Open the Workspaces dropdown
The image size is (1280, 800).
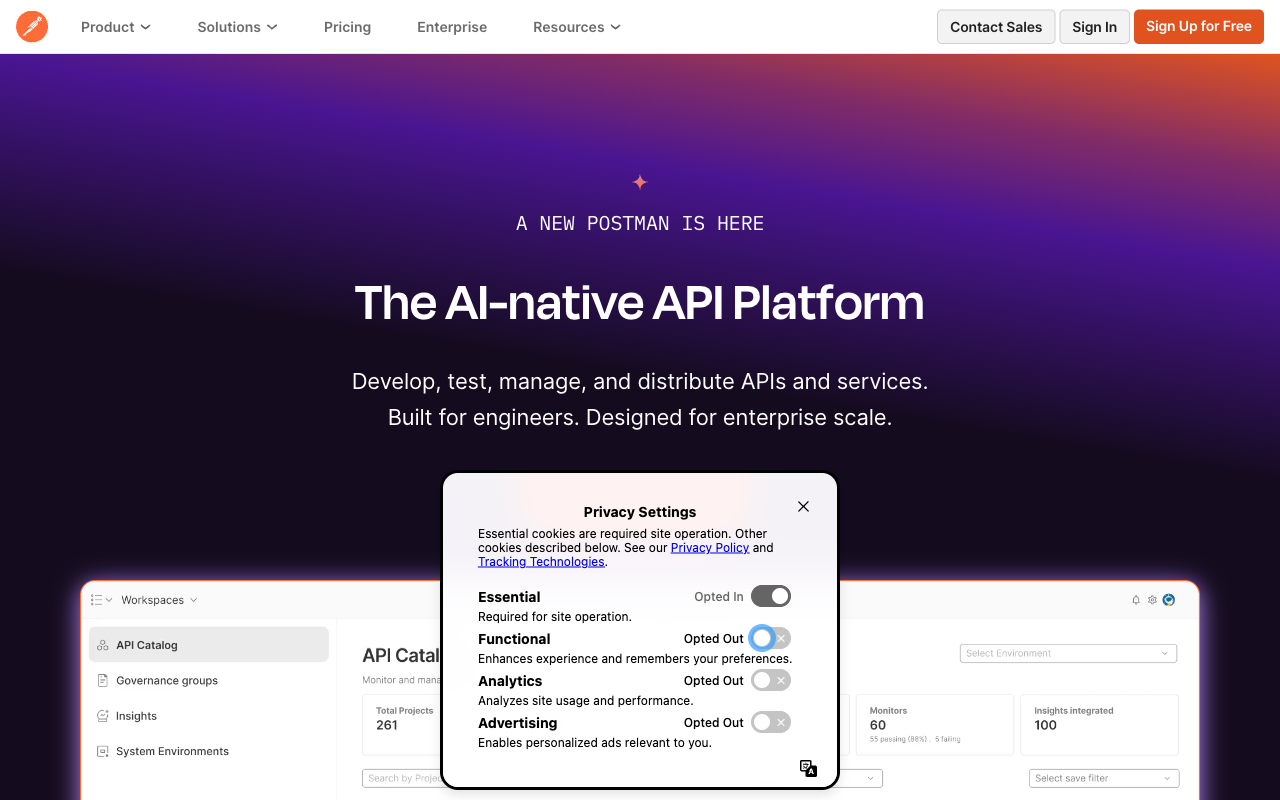[x=160, y=600]
